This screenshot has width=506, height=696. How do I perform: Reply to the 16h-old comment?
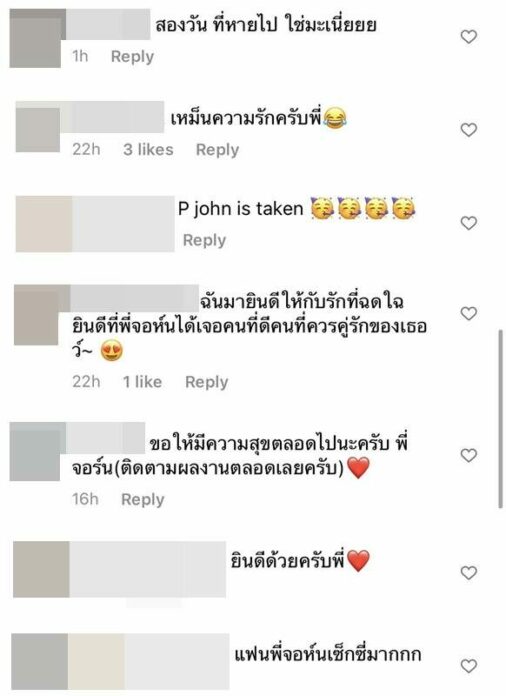(143, 500)
